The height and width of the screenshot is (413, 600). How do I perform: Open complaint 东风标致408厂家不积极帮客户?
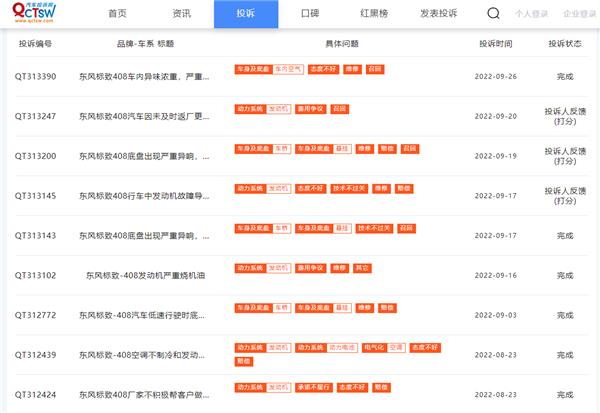[144, 395]
